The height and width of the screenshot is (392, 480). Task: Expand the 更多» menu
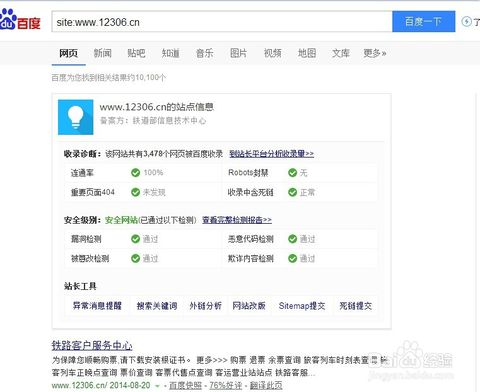click(x=375, y=53)
